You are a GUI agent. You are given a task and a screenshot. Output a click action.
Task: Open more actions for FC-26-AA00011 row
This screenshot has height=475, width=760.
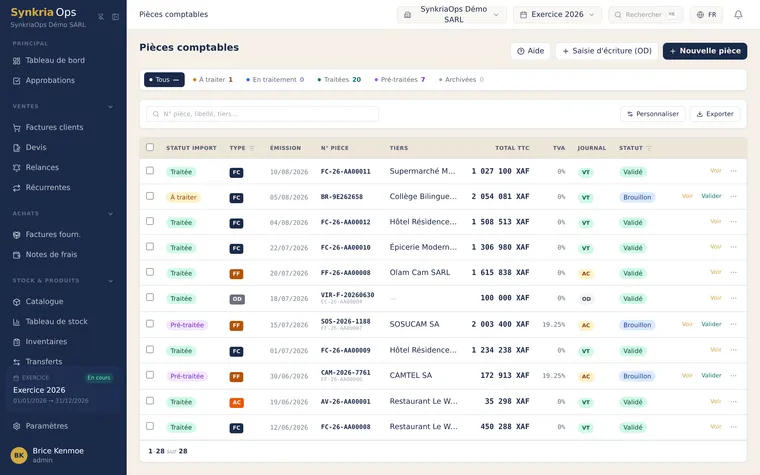pos(733,171)
